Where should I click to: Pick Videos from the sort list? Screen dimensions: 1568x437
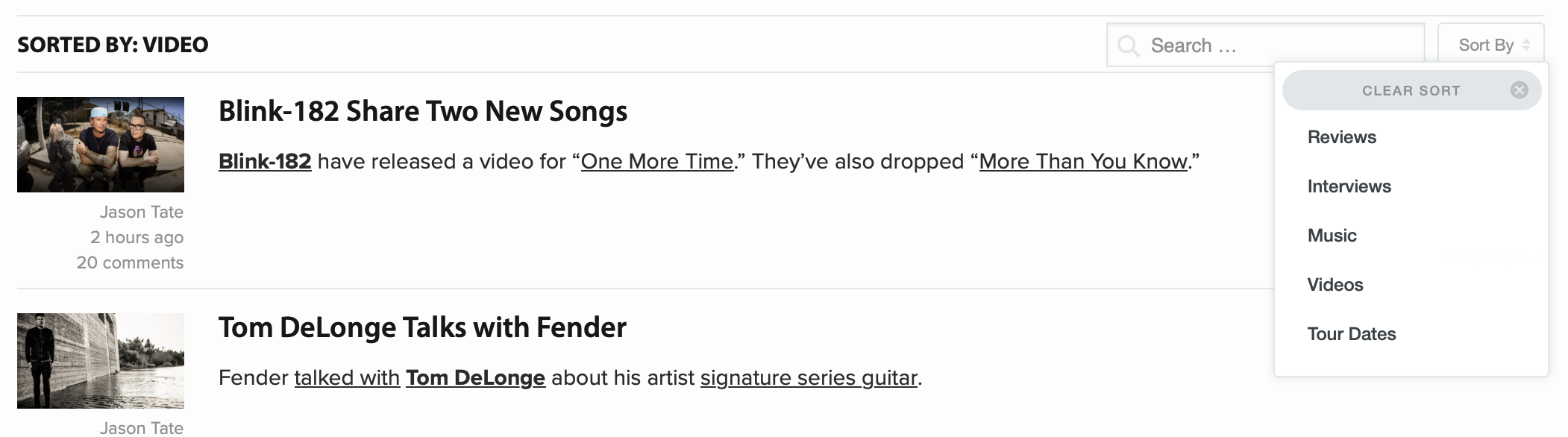click(1335, 285)
